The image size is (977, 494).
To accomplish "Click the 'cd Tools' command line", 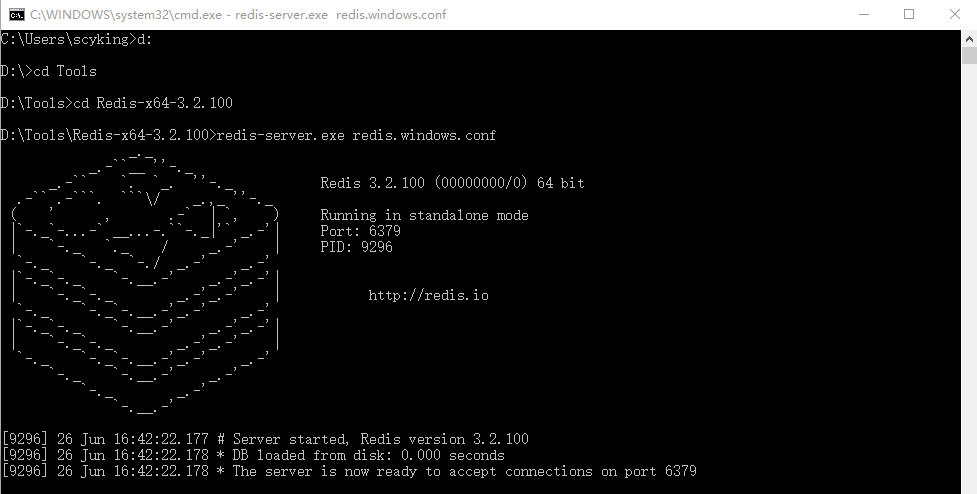I will pos(49,71).
